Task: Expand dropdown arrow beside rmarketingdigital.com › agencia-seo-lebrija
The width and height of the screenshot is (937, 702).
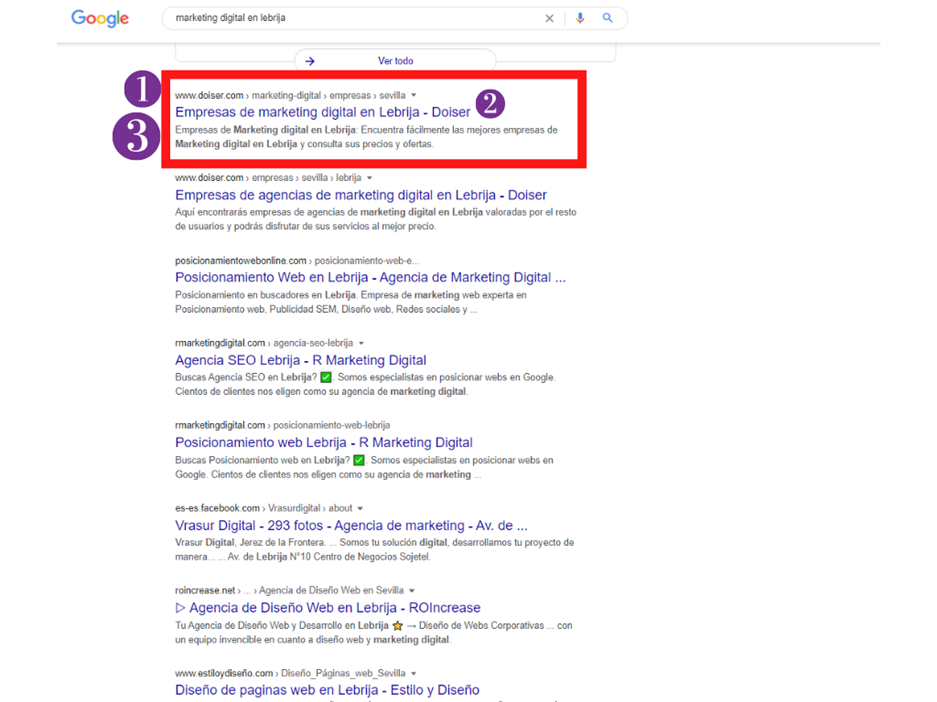Action: click(361, 343)
